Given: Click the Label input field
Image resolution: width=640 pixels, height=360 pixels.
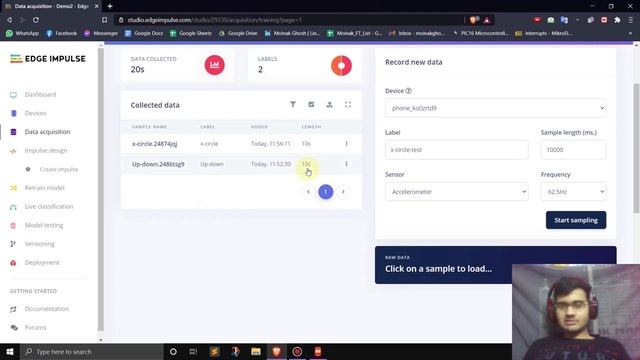Looking at the screenshot, I should [x=457, y=150].
